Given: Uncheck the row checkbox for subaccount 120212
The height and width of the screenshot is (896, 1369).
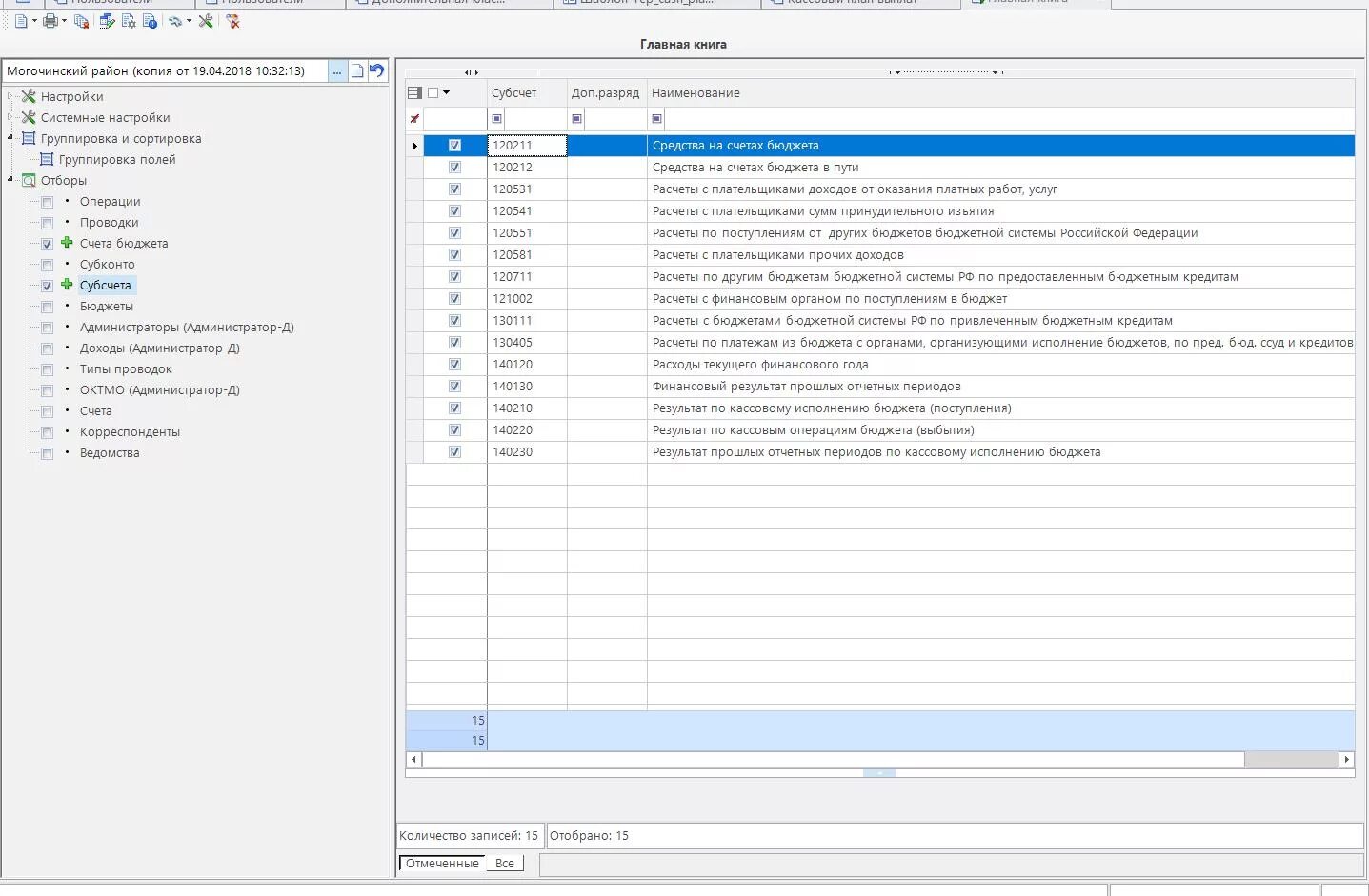Looking at the screenshot, I should (x=454, y=168).
